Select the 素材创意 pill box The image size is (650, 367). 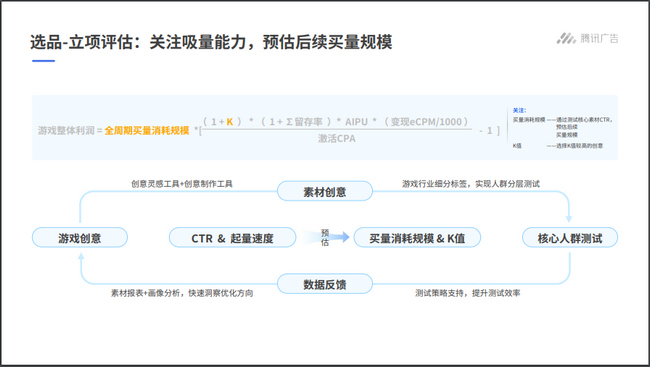[325, 192]
